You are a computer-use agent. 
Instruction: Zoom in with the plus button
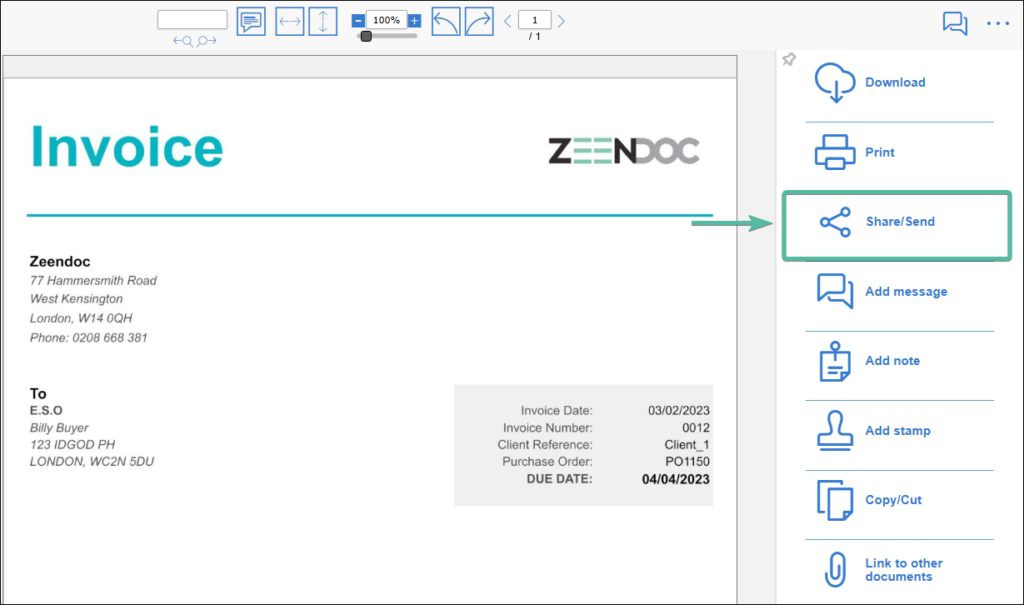[414, 21]
